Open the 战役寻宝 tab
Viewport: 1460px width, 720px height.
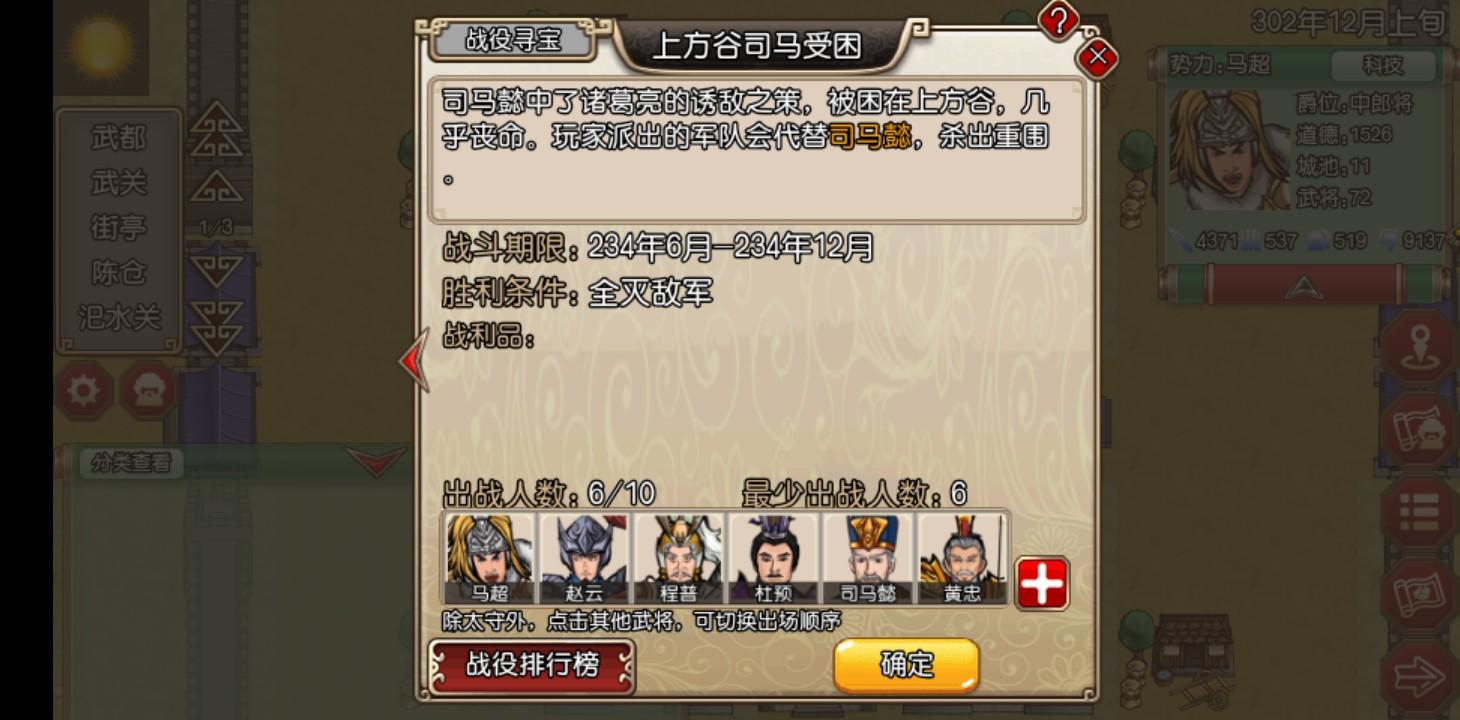(513, 41)
